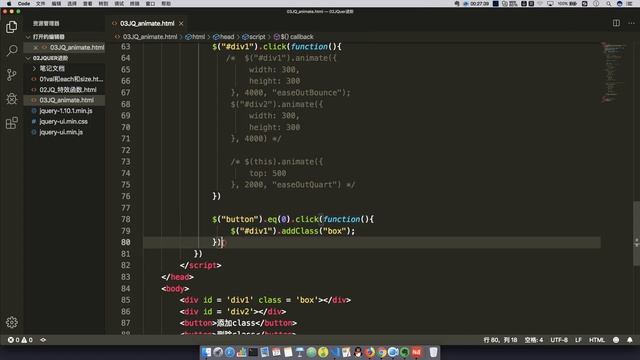Image resolution: width=640 pixels, height=360 pixels.
Task: Open Safari compass icon in the Dock
Action: [x=230, y=352]
